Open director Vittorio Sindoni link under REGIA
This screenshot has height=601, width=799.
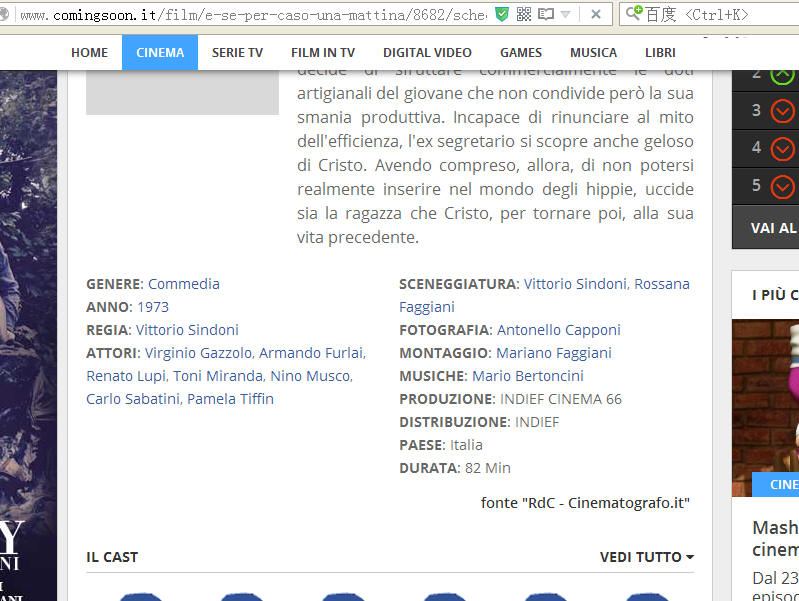pos(187,330)
